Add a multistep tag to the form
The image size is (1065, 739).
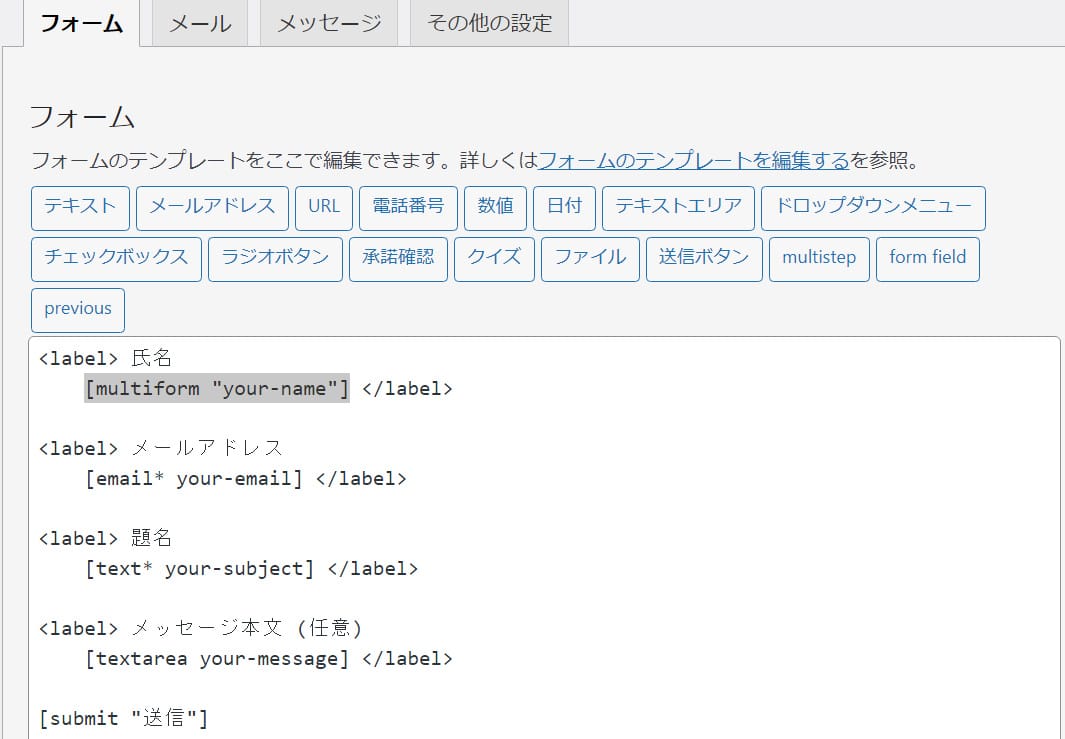(819, 258)
